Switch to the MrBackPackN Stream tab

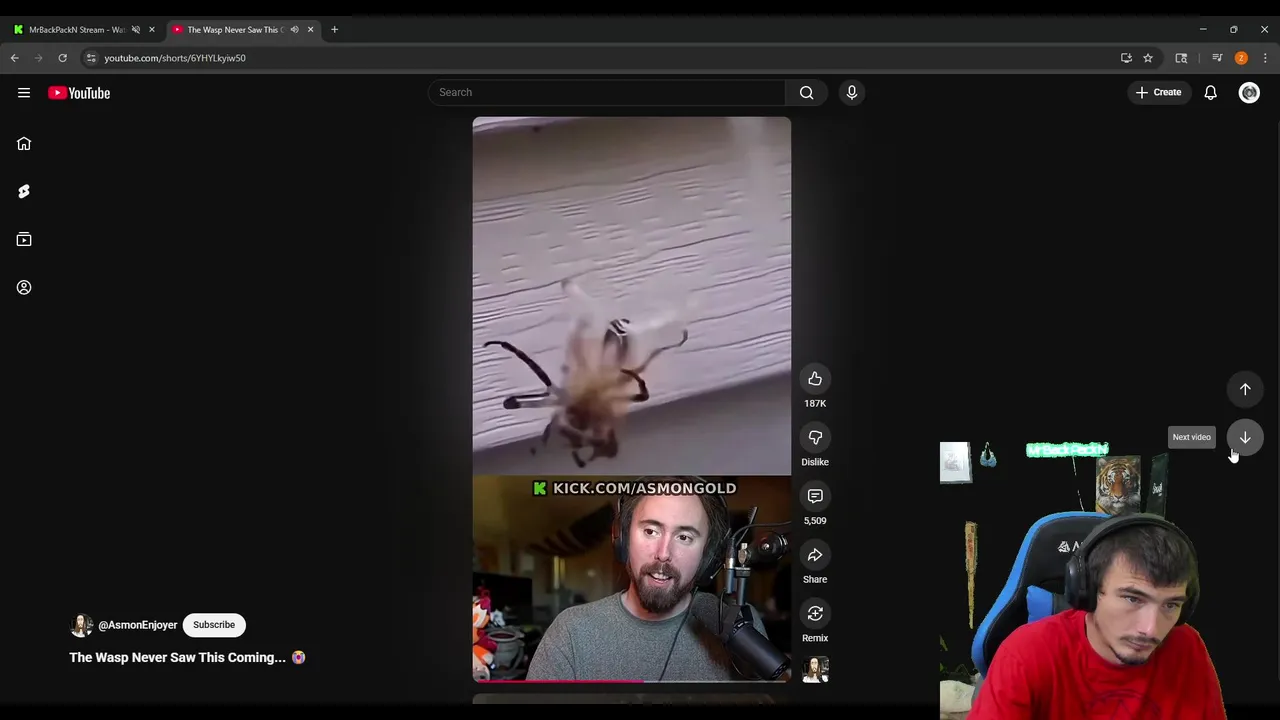pos(75,30)
